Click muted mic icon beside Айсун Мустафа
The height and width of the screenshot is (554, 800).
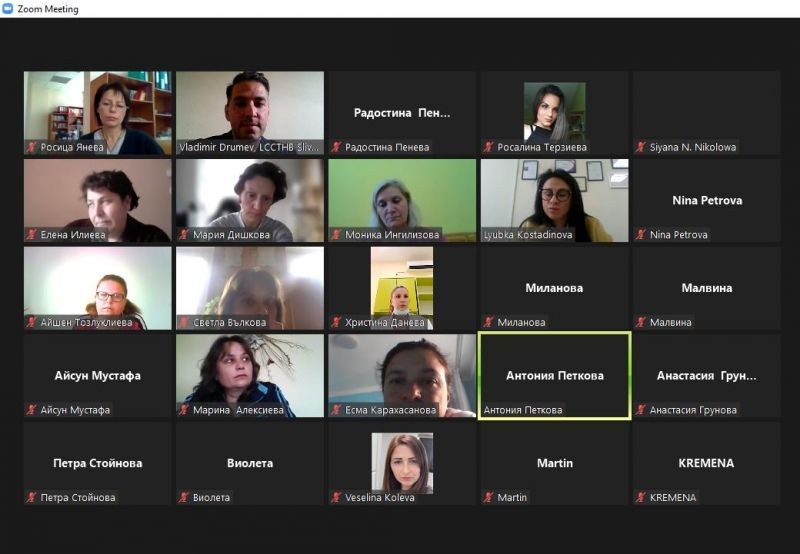pyautogui.click(x=32, y=410)
